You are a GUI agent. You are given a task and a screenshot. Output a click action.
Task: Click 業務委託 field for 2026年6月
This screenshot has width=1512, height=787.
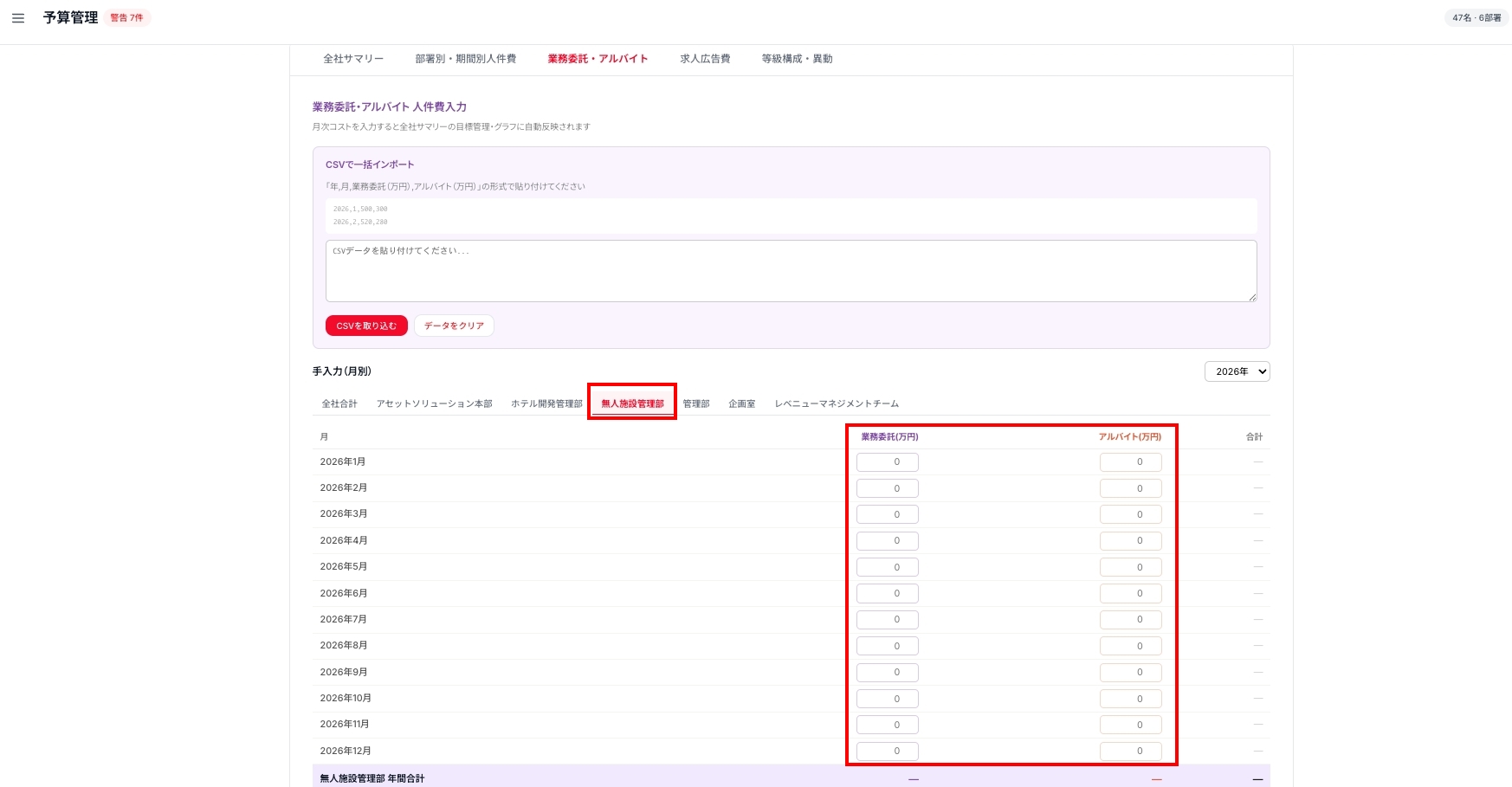(x=888, y=593)
